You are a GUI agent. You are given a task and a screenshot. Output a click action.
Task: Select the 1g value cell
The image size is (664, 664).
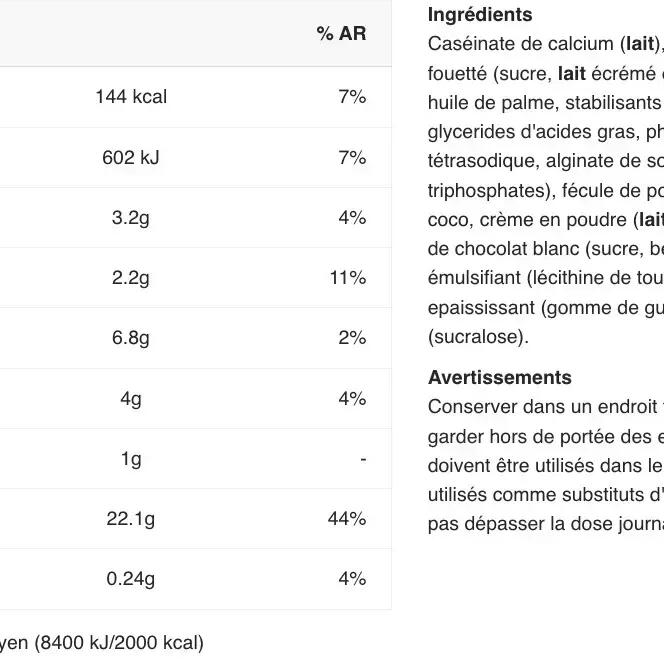click(x=131, y=458)
